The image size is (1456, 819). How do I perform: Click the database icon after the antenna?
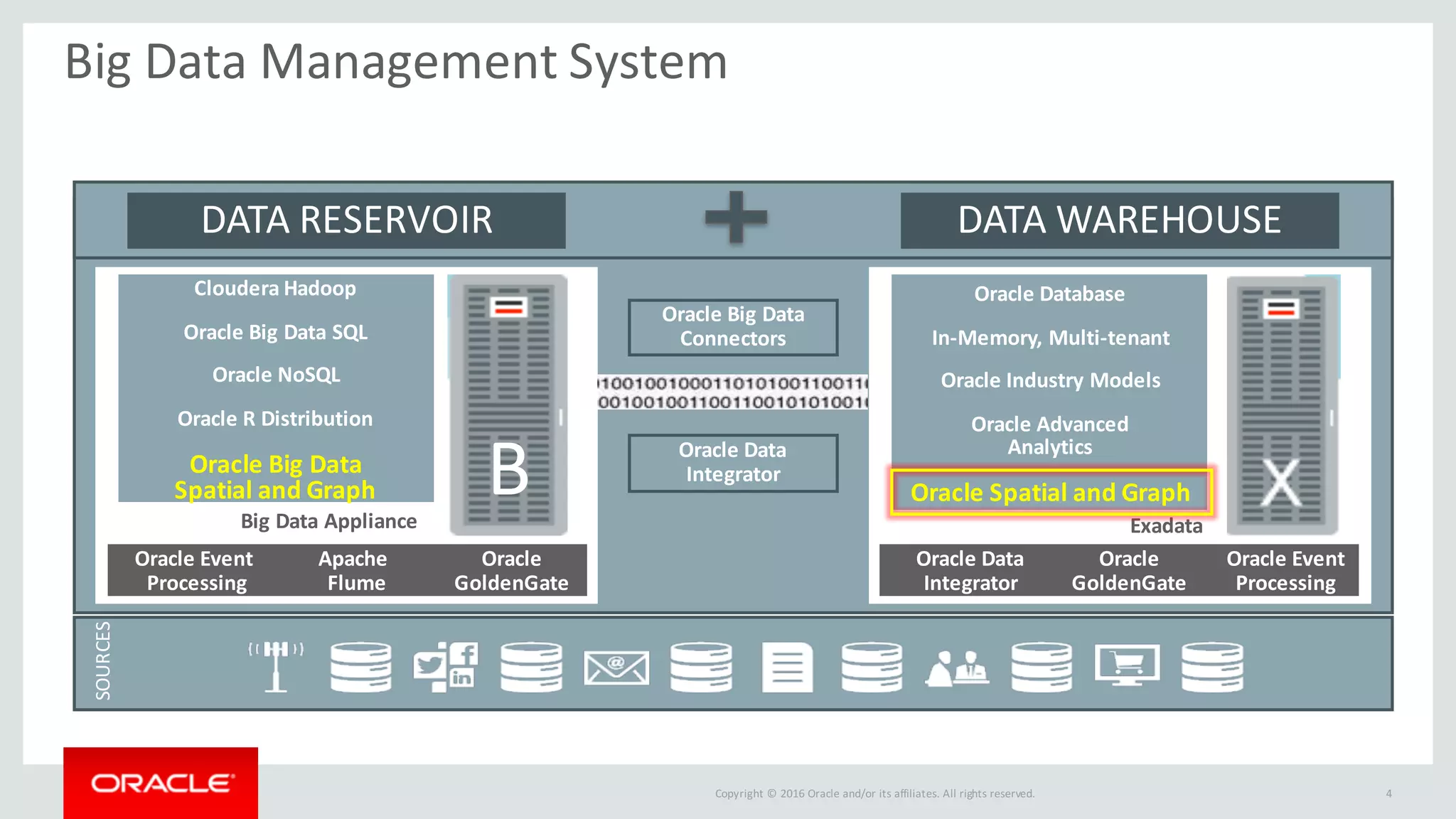pyautogui.click(x=360, y=667)
